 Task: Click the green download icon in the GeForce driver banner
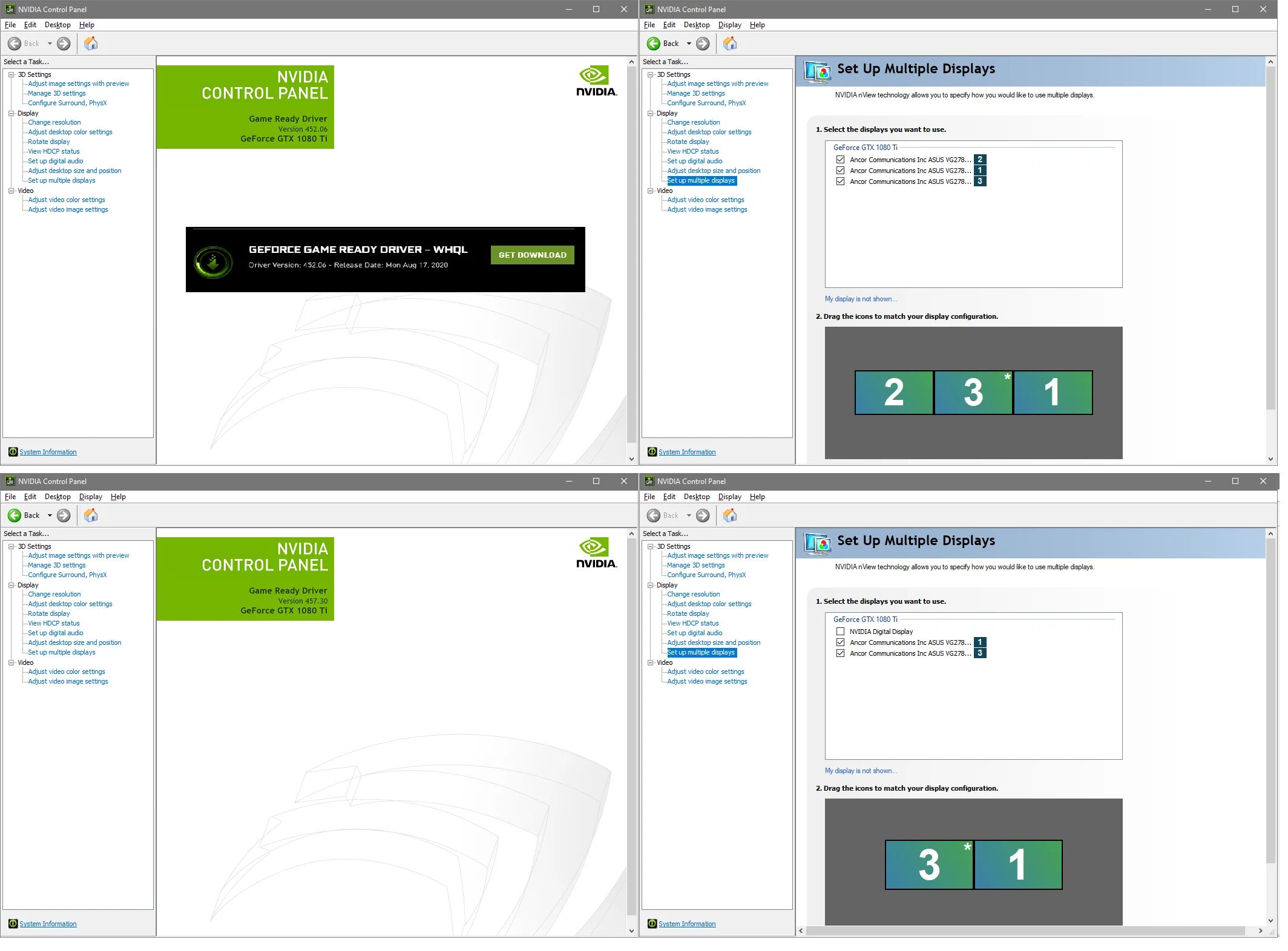point(213,263)
